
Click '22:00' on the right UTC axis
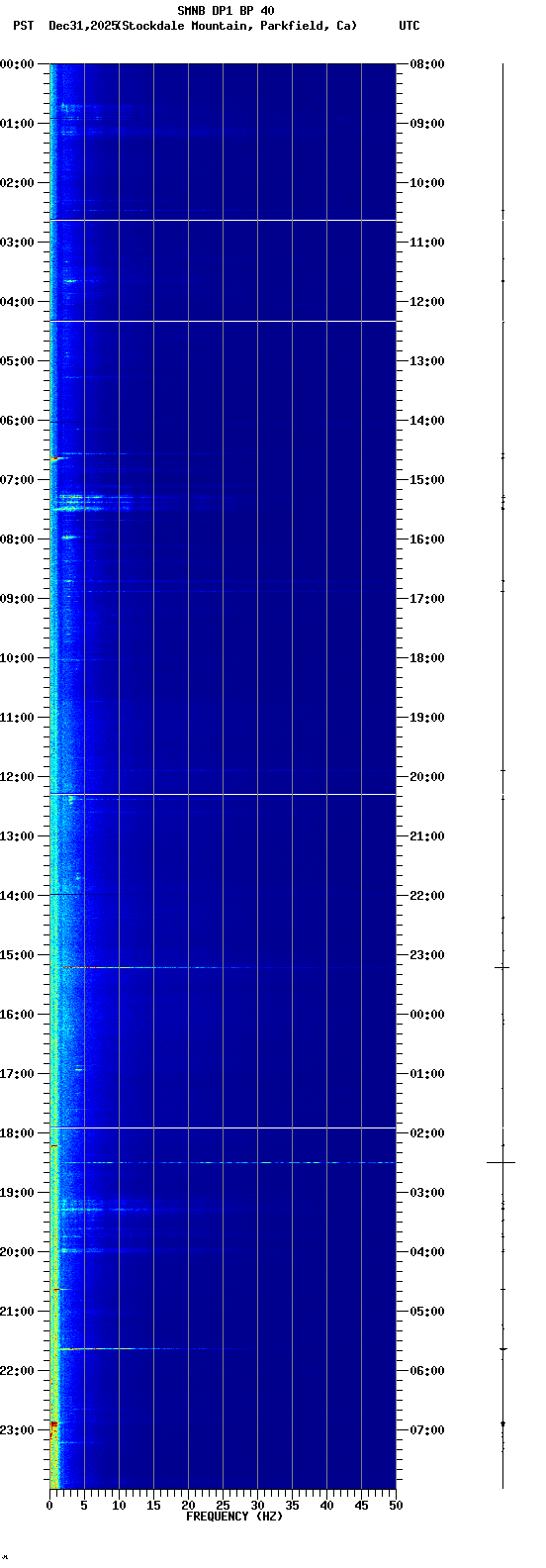click(427, 896)
